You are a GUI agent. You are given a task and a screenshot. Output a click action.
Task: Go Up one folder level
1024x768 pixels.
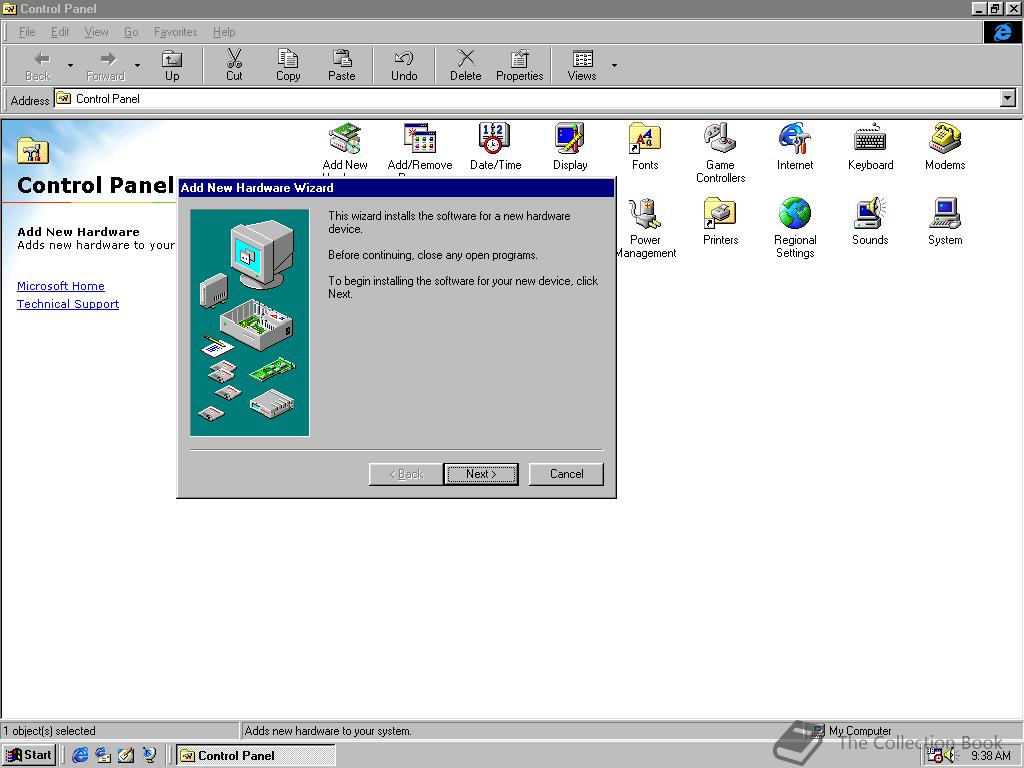[172, 65]
